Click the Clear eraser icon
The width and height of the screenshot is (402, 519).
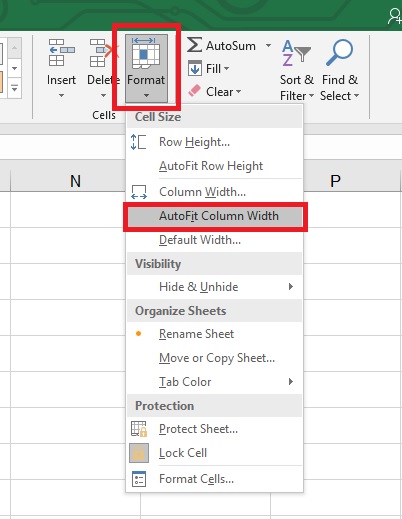coord(194,91)
